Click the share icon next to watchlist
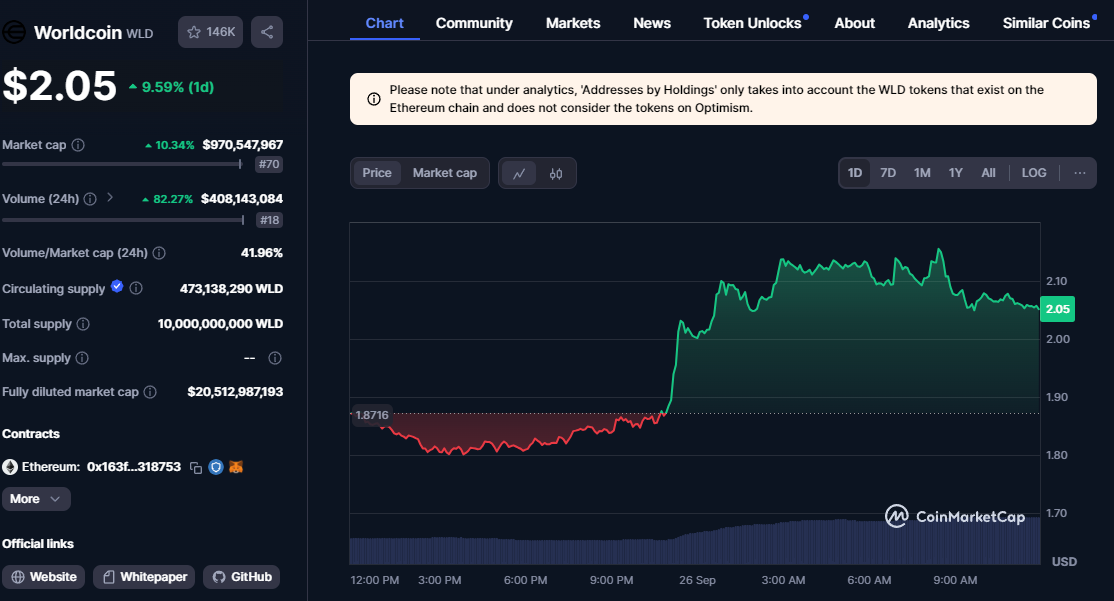The width and height of the screenshot is (1114, 601). pos(266,32)
